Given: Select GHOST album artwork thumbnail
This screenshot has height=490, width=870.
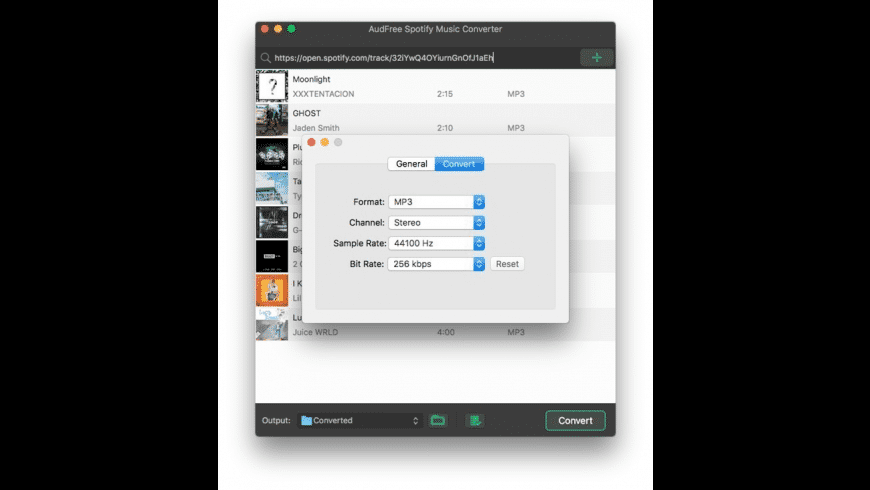Looking at the screenshot, I should point(272,120).
